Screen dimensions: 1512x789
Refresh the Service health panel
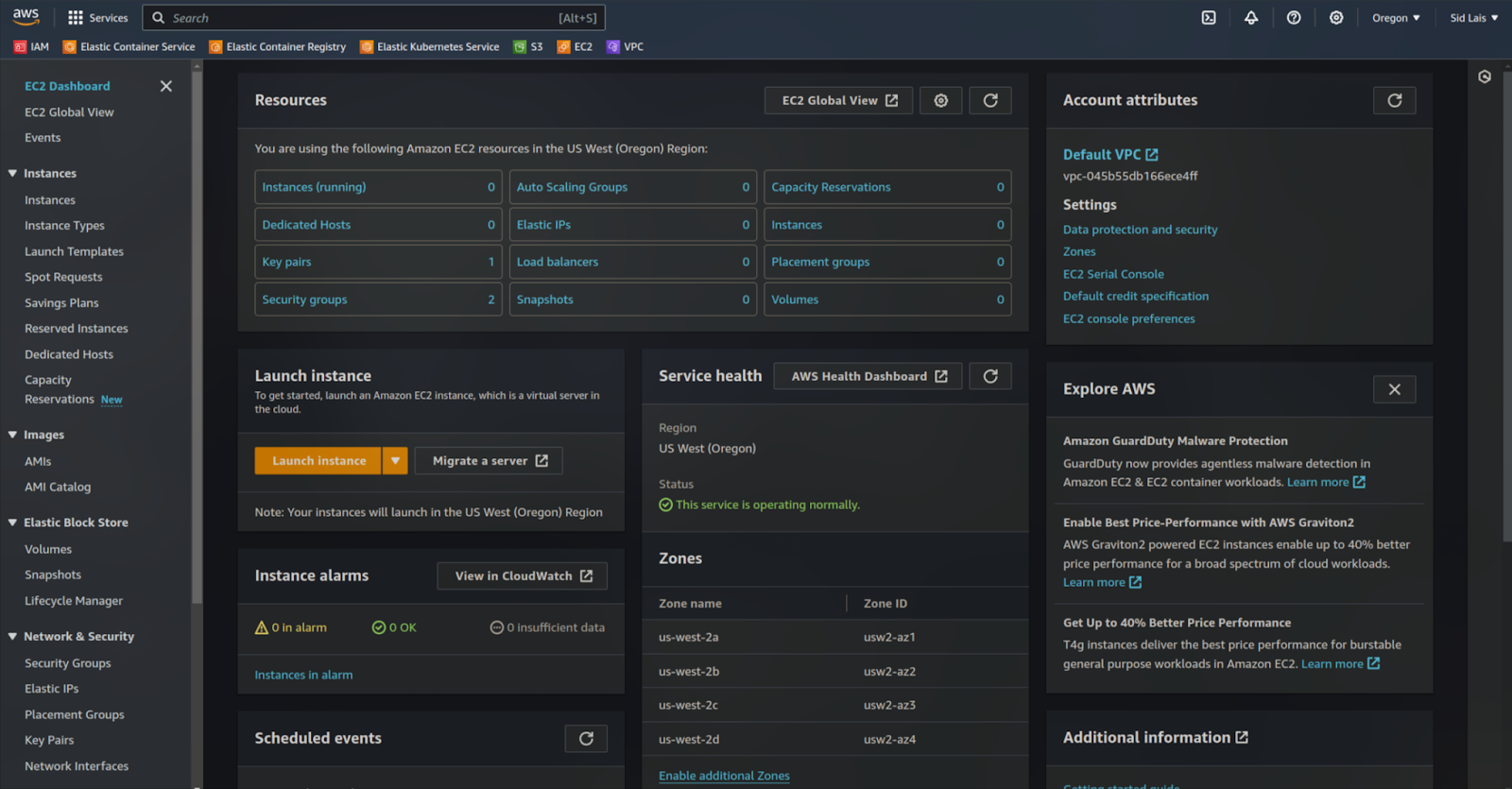tap(990, 376)
